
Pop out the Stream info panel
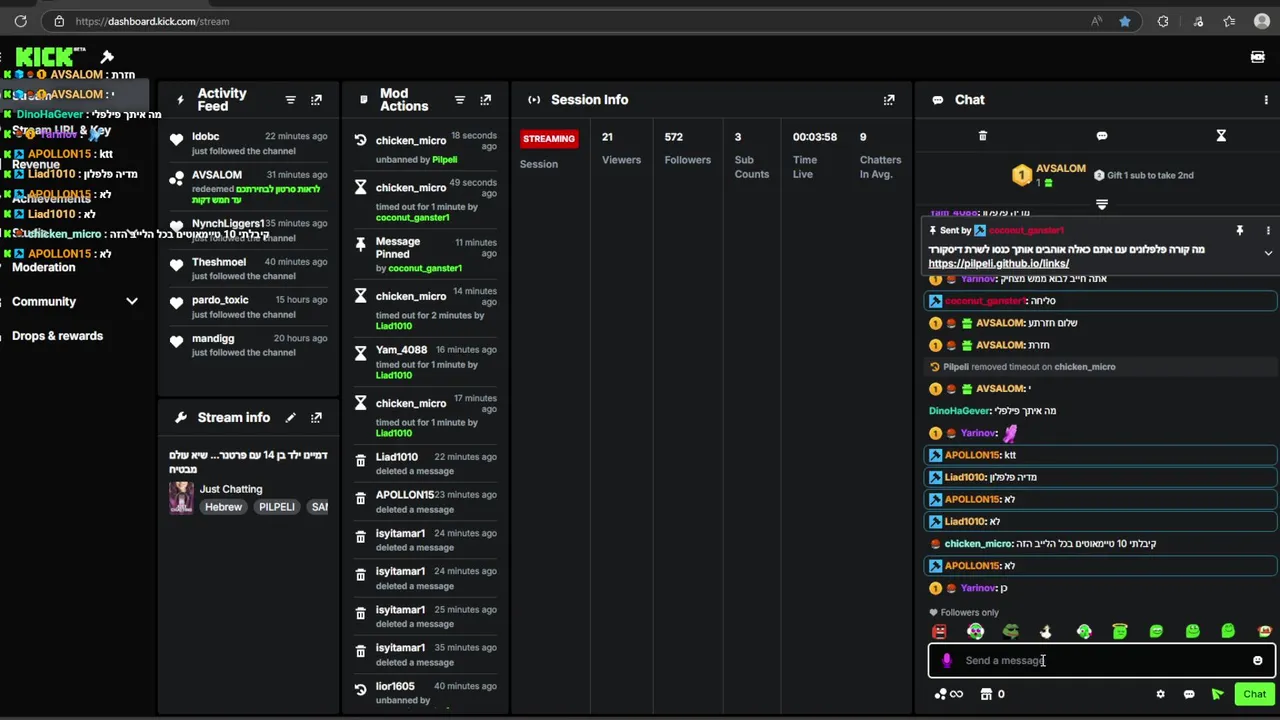(x=316, y=417)
